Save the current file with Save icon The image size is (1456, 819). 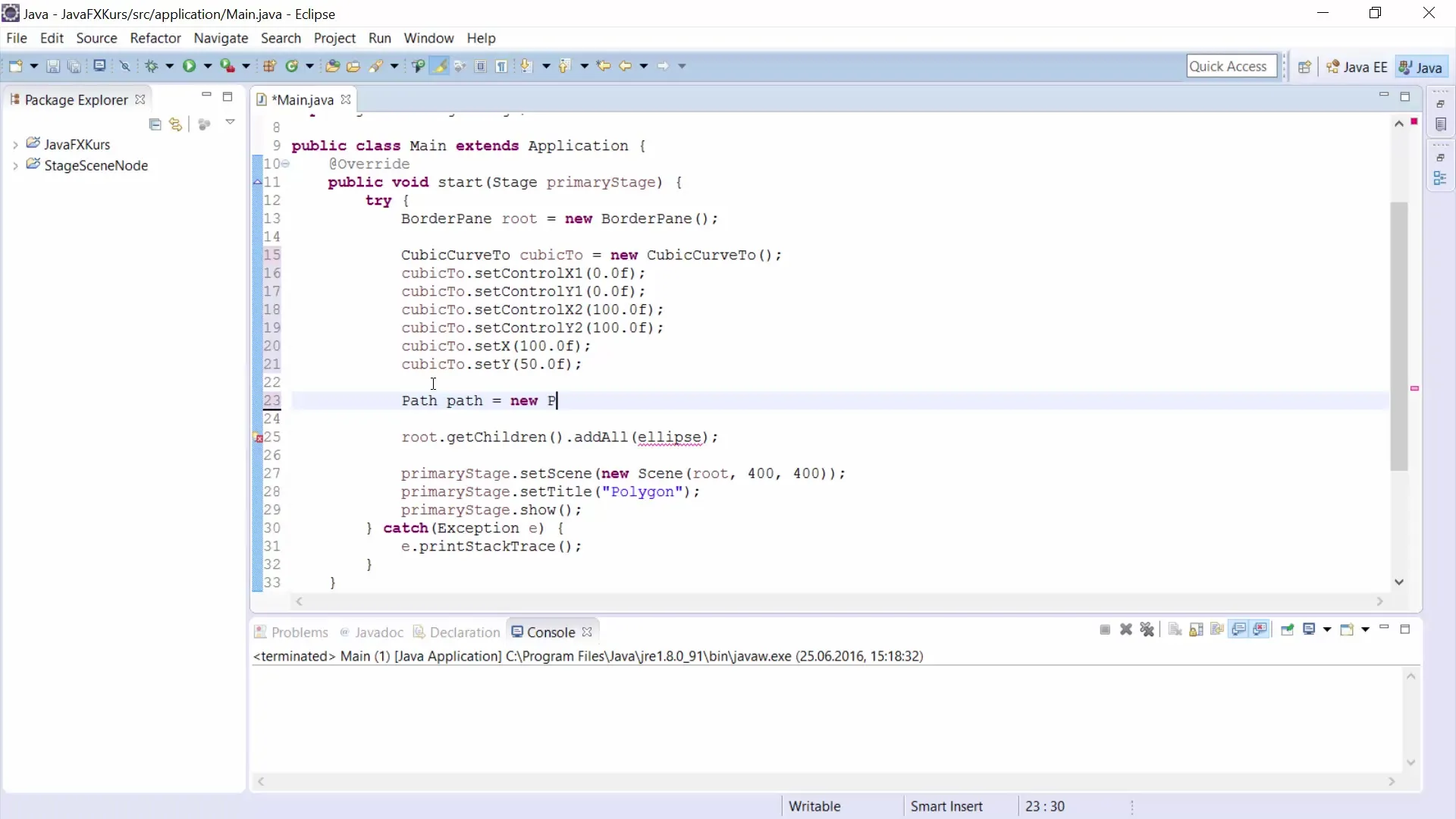click(53, 66)
